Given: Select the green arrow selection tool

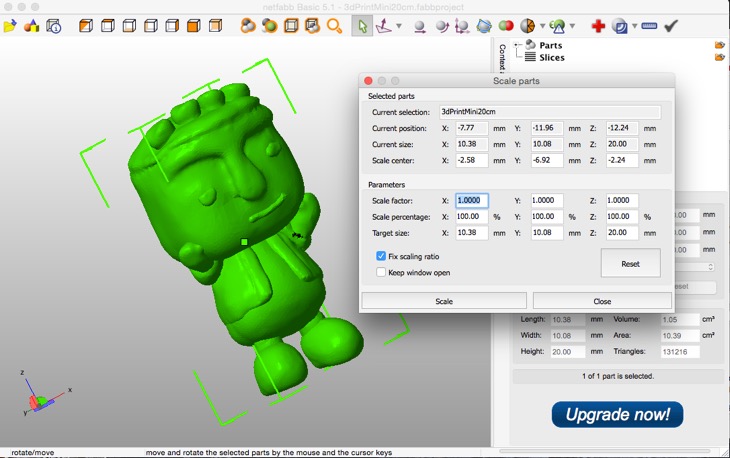Looking at the screenshot, I should 363,26.
